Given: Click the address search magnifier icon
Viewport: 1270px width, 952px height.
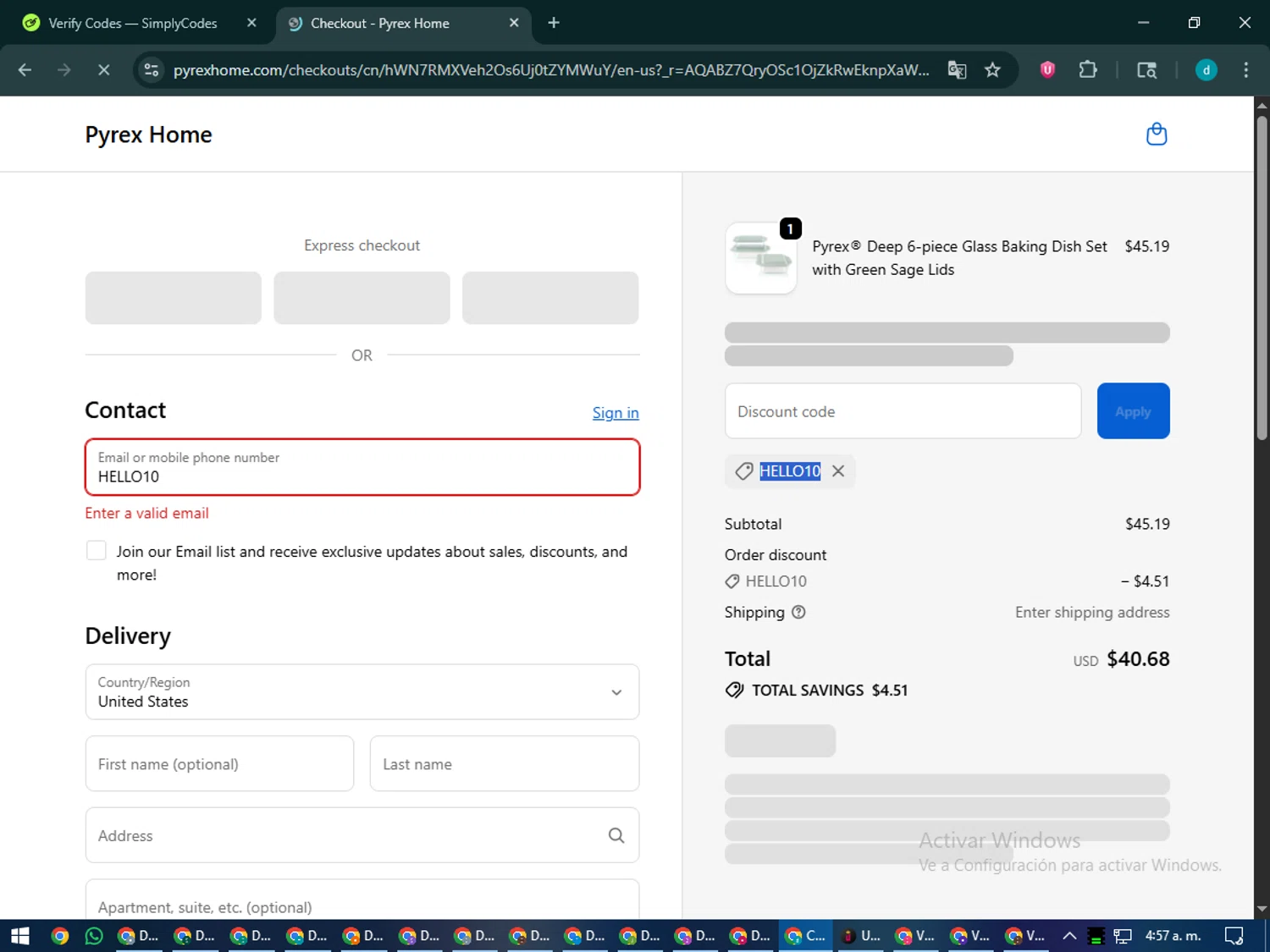Looking at the screenshot, I should [x=616, y=836].
